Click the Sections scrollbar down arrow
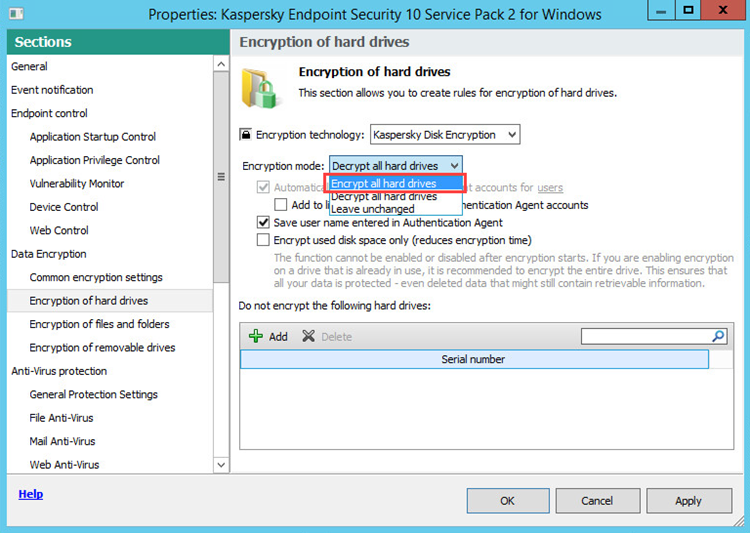 tap(221, 465)
